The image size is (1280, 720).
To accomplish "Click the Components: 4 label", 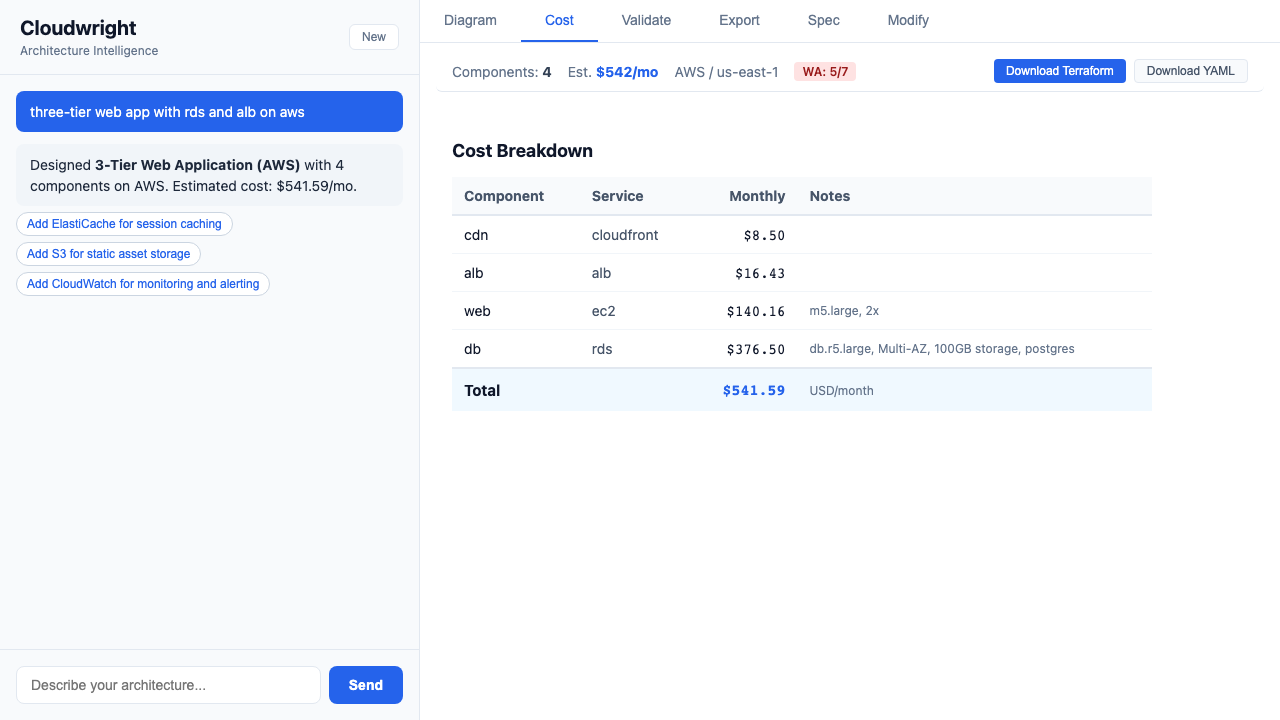I will click(x=502, y=72).
